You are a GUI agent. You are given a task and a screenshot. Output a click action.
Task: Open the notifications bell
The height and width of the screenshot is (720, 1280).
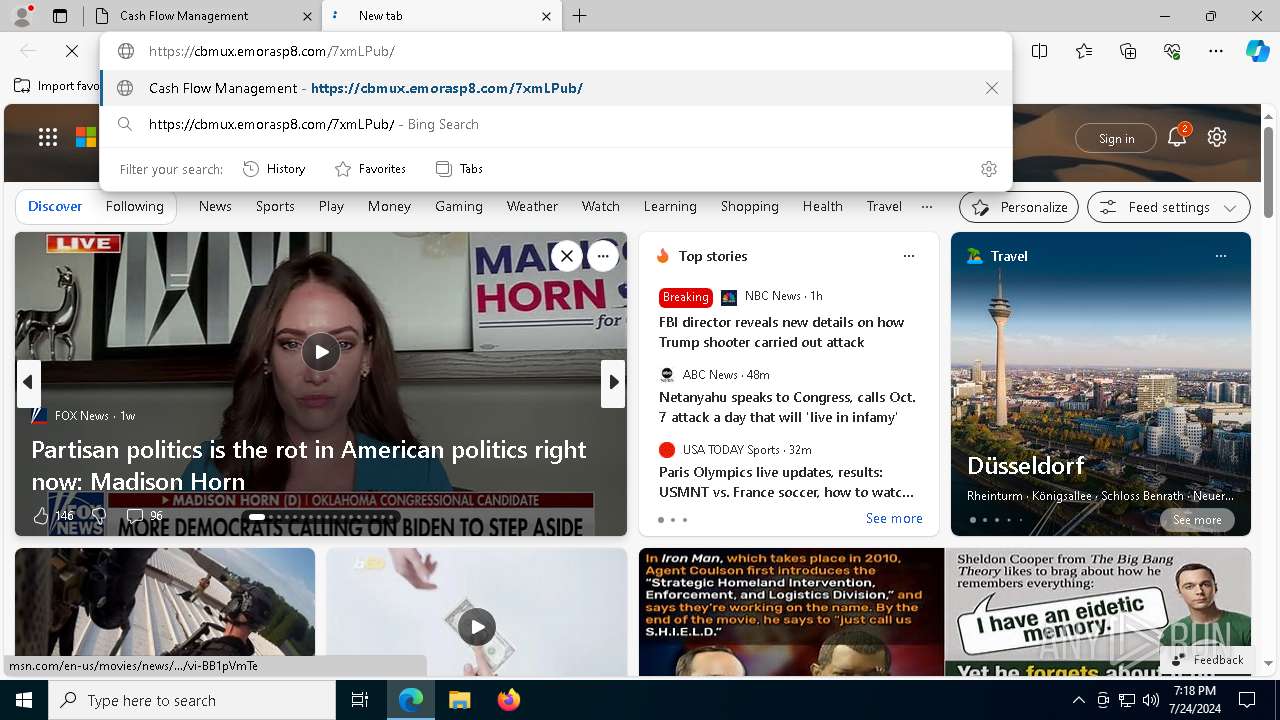(1177, 138)
